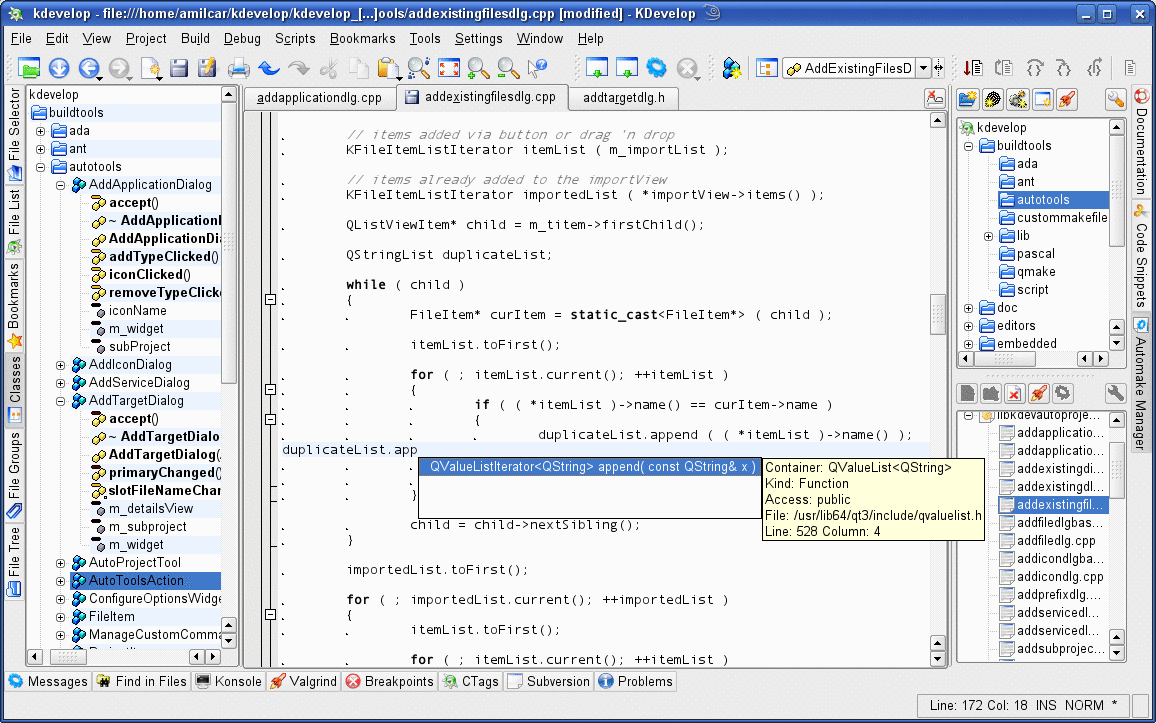Select append completion suggestion in popup
The image size is (1156, 723).
tap(590, 467)
